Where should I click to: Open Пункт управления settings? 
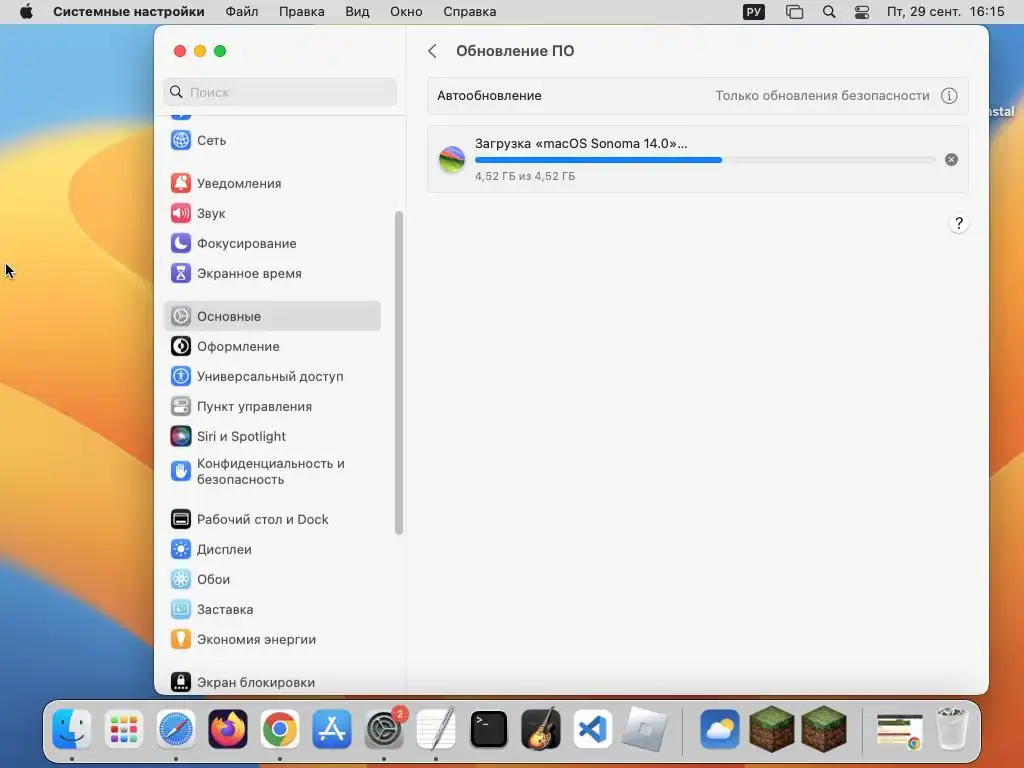(272, 406)
